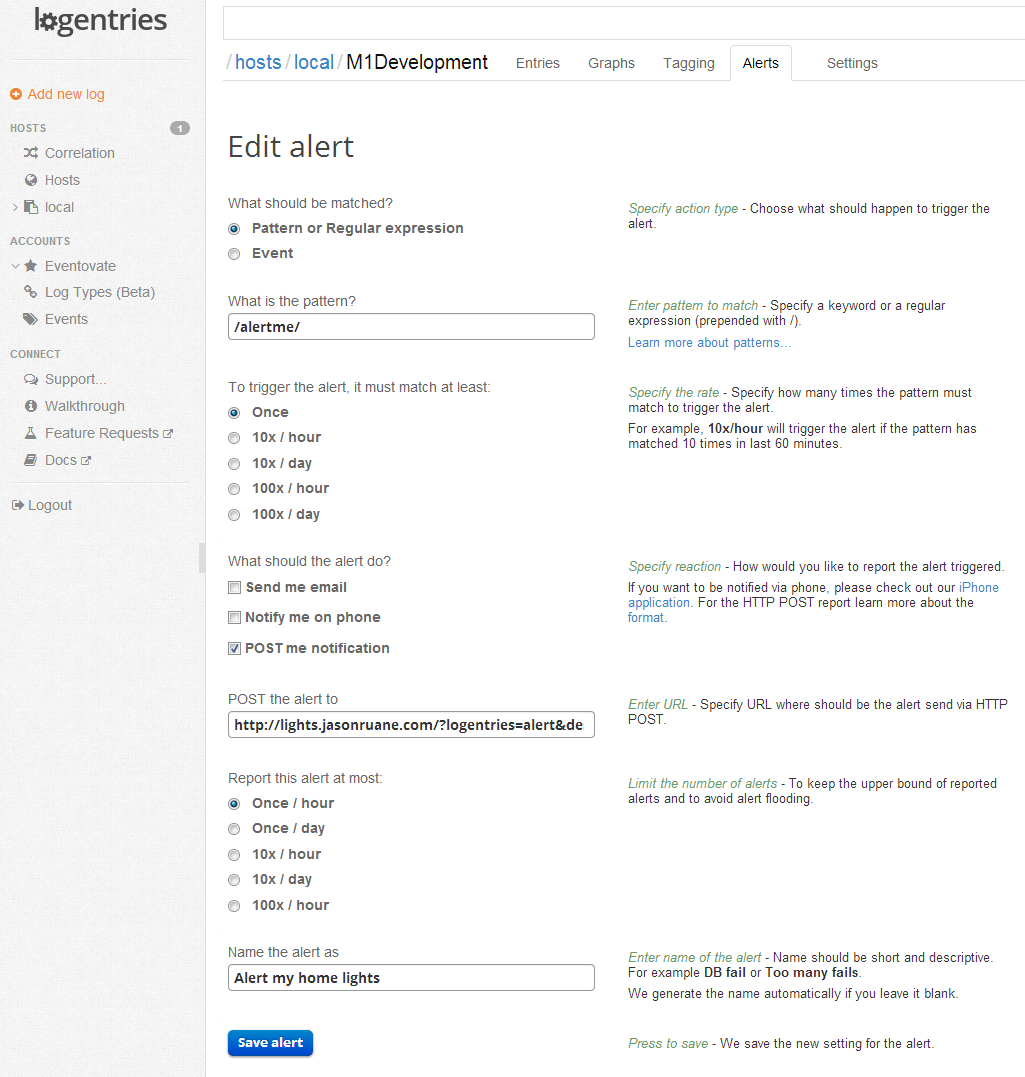
Task: Open the Tagging tab
Action: [x=689, y=63]
